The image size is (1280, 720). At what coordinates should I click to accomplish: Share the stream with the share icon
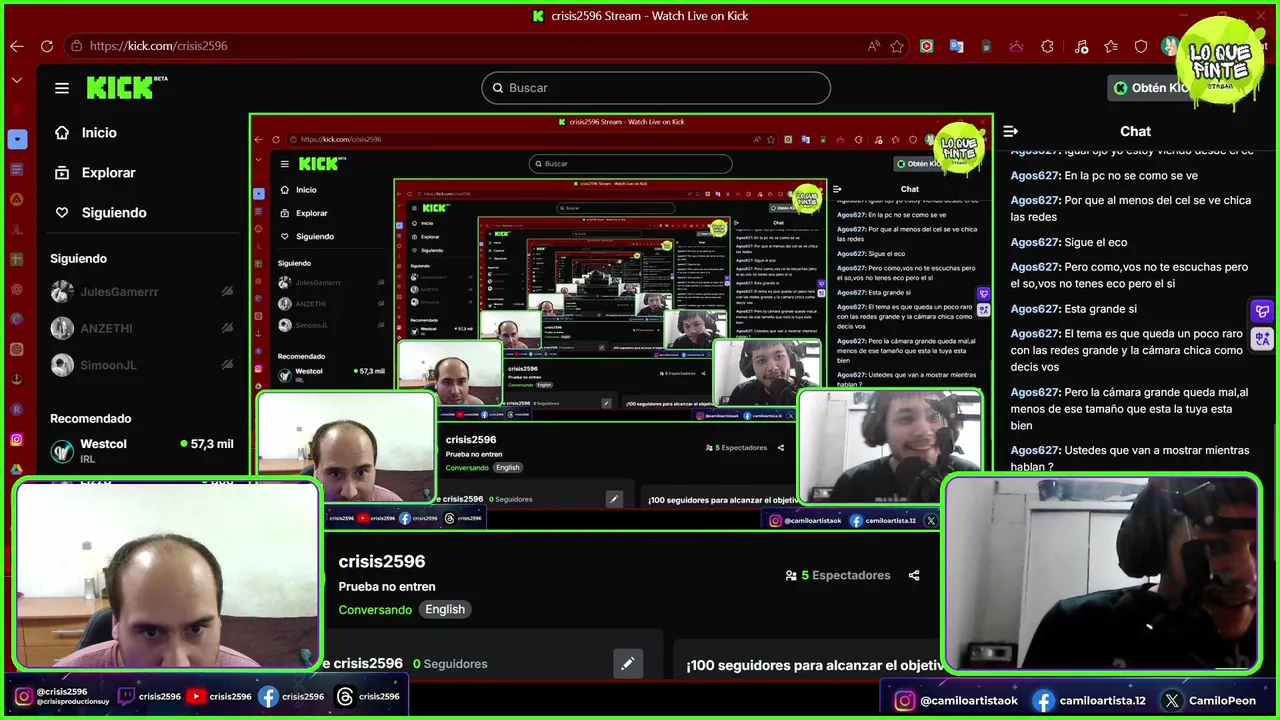coord(914,575)
